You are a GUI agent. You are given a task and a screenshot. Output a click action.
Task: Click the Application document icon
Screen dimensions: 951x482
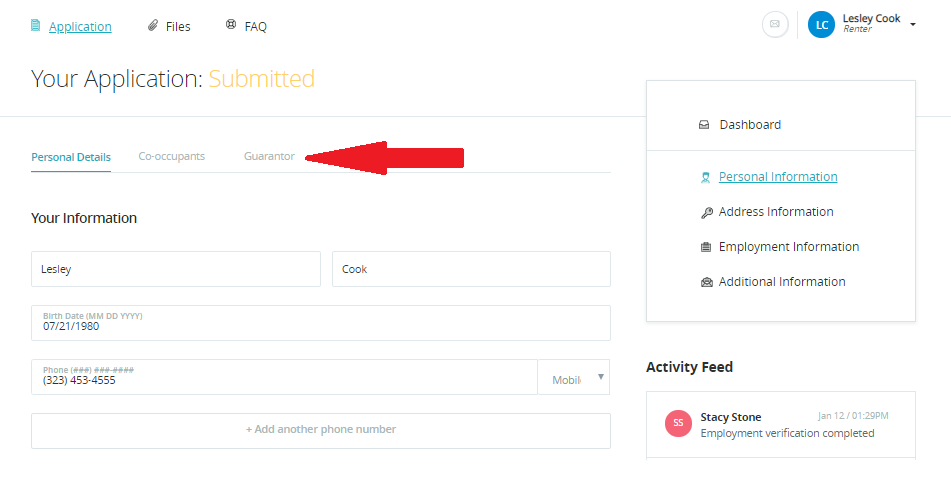coord(36,26)
